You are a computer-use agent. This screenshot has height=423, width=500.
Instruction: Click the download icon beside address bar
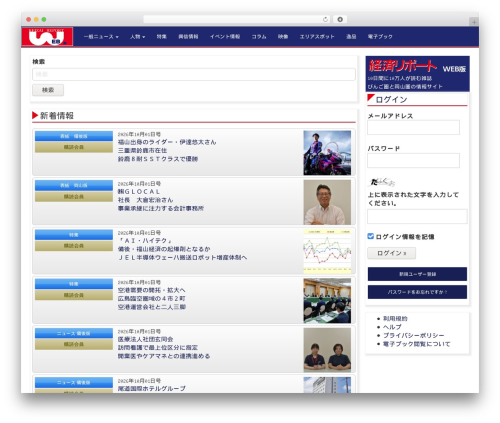tap(340, 20)
